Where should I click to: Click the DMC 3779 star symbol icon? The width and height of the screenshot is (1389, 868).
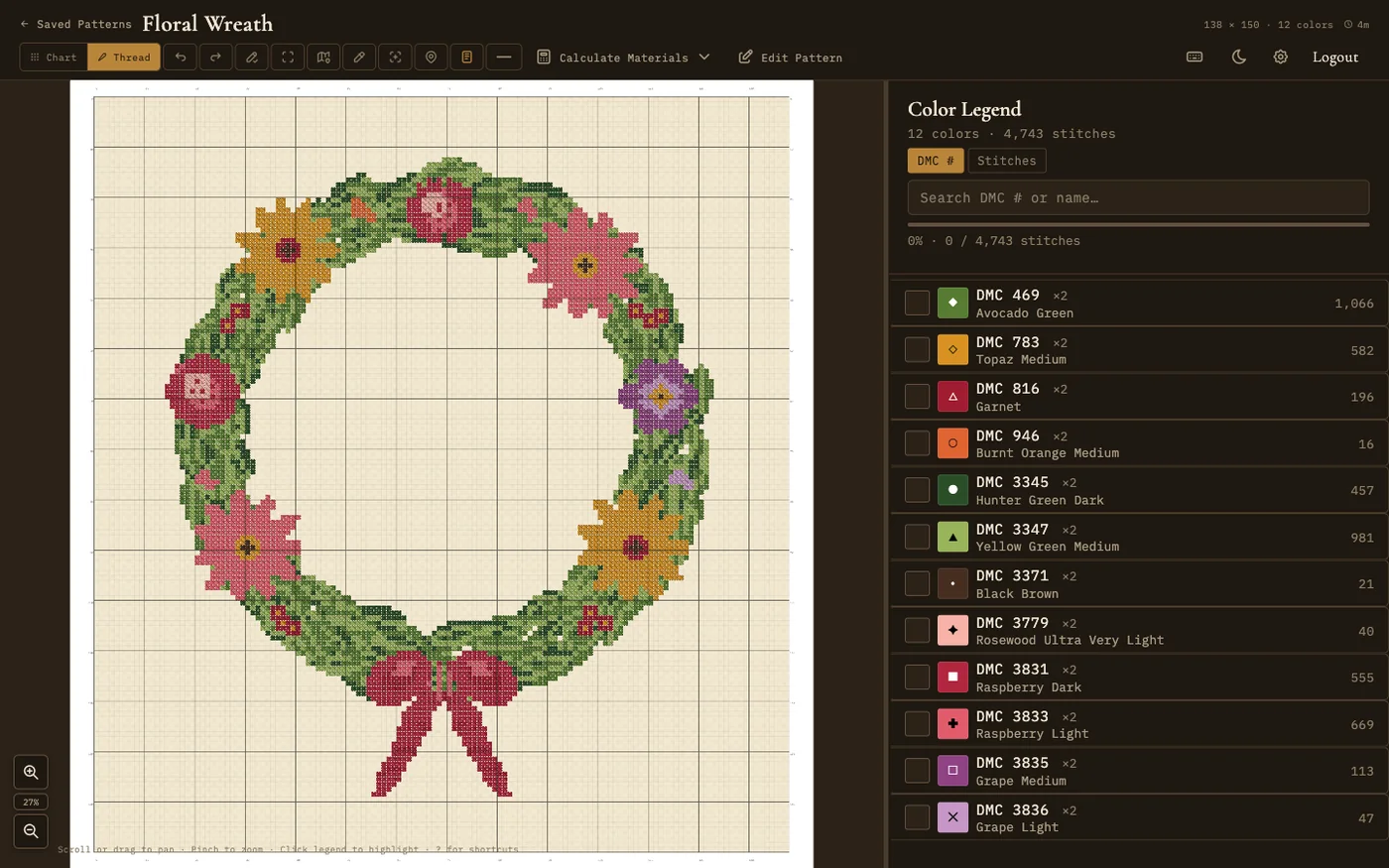(x=952, y=630)
